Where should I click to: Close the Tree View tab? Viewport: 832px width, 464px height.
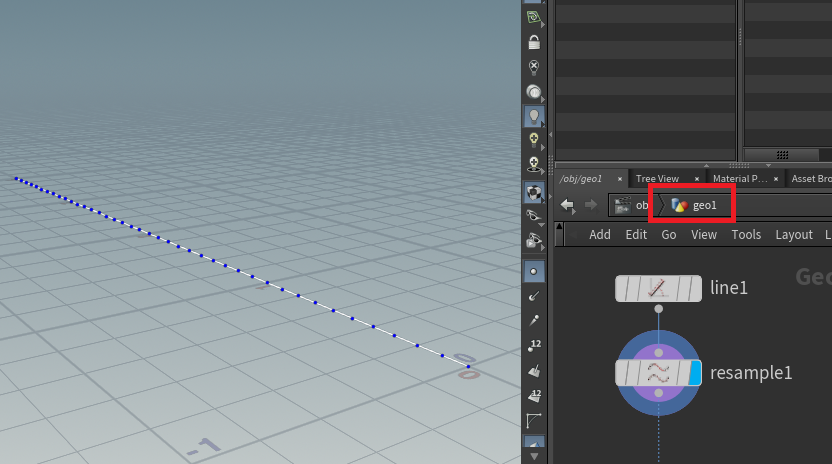[697, 179]
